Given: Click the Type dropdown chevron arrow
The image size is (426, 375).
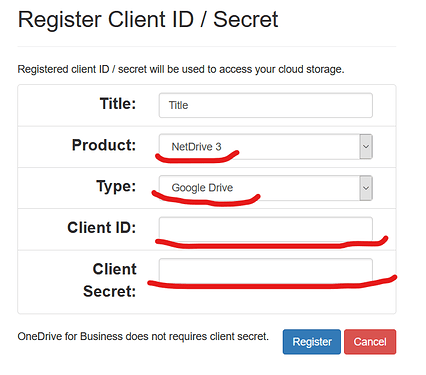Looking at the screenshot, I should (x=366, y=188).
